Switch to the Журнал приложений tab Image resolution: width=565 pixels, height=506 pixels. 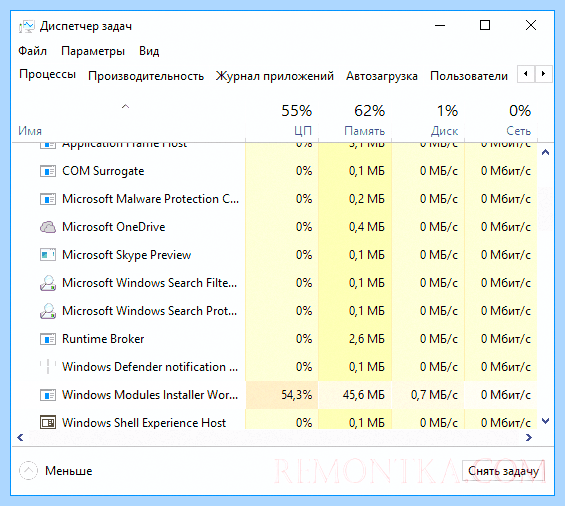coord(275,76)
